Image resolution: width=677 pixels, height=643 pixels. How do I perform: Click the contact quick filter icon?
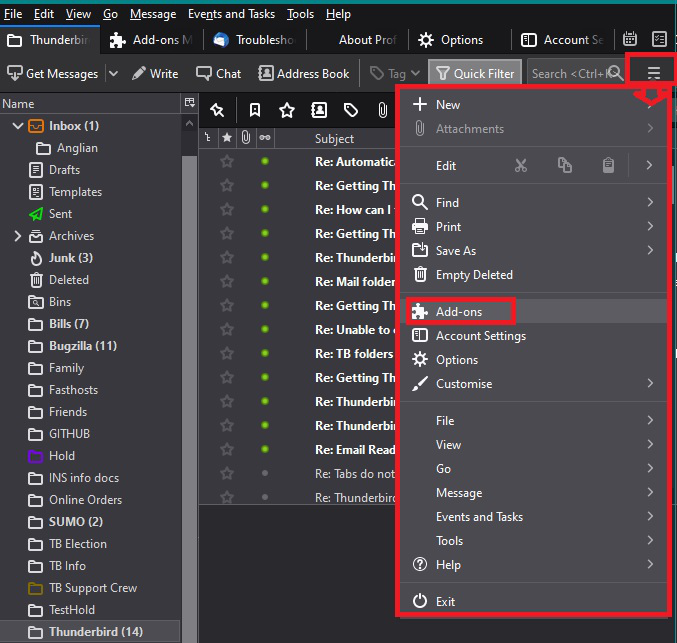319,110
